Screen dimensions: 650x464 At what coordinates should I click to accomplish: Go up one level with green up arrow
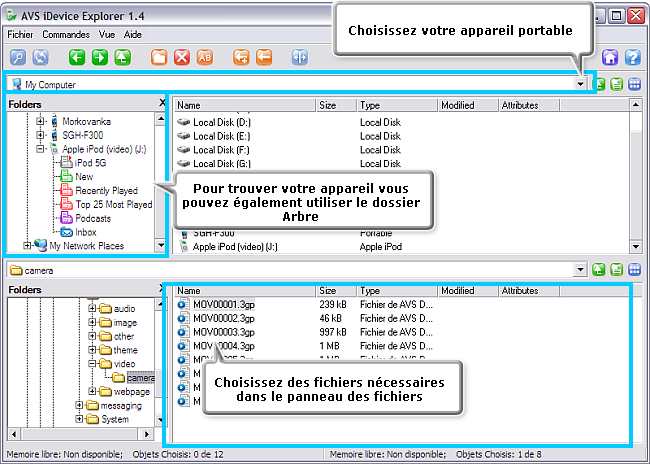pyautogui.click(x=123, y=57)
